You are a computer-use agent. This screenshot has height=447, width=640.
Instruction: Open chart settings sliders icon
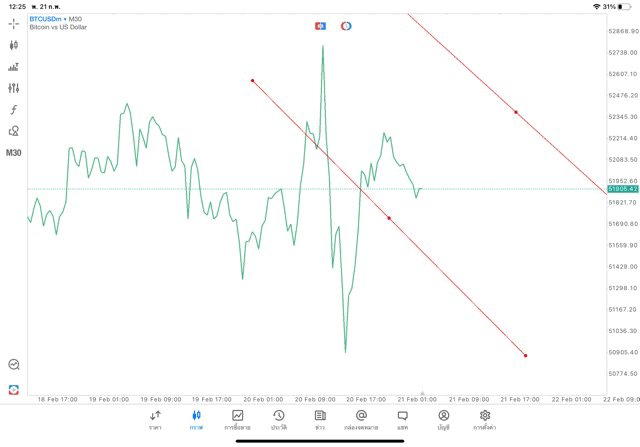(14, 88)
